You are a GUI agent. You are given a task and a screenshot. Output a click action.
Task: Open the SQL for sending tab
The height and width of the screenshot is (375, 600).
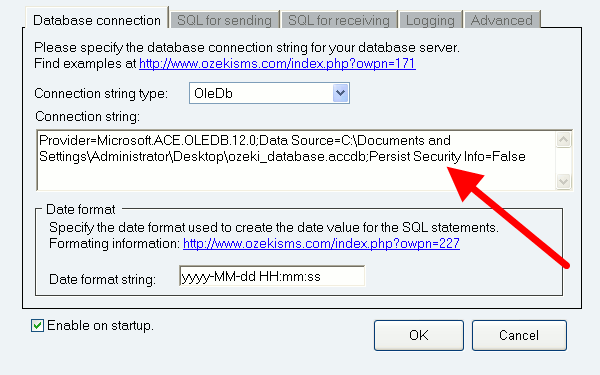225,20
